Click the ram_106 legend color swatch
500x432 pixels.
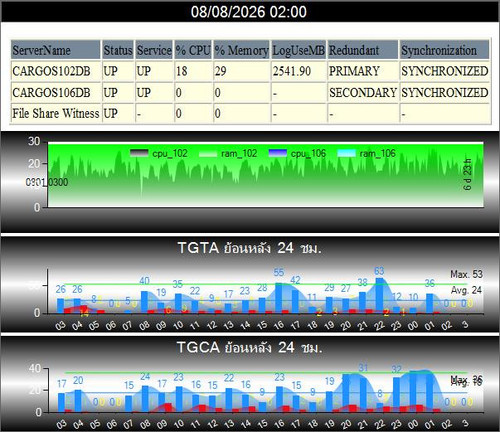(x=347, y=153)
